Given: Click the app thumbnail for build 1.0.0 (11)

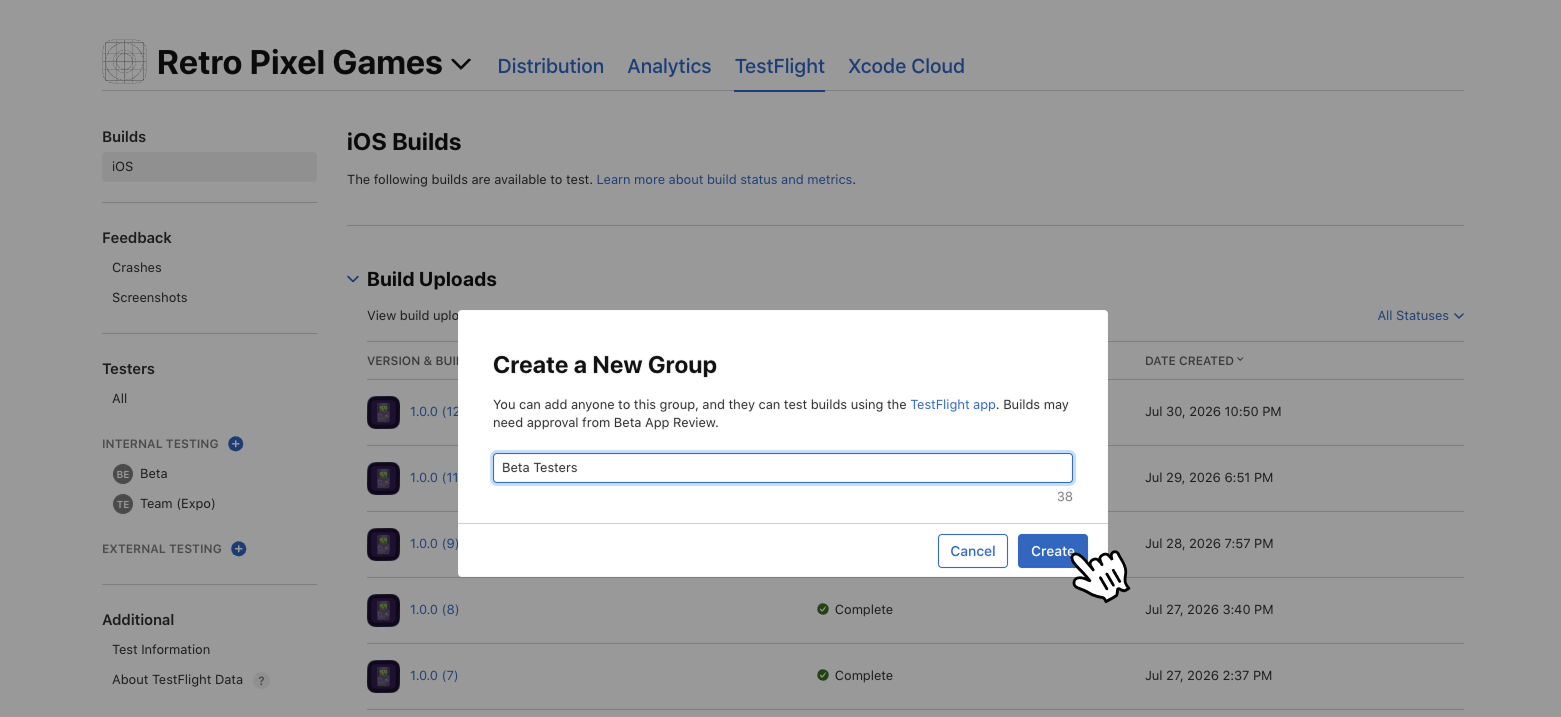Looking at the screenshot, I should tap(383, 478).
